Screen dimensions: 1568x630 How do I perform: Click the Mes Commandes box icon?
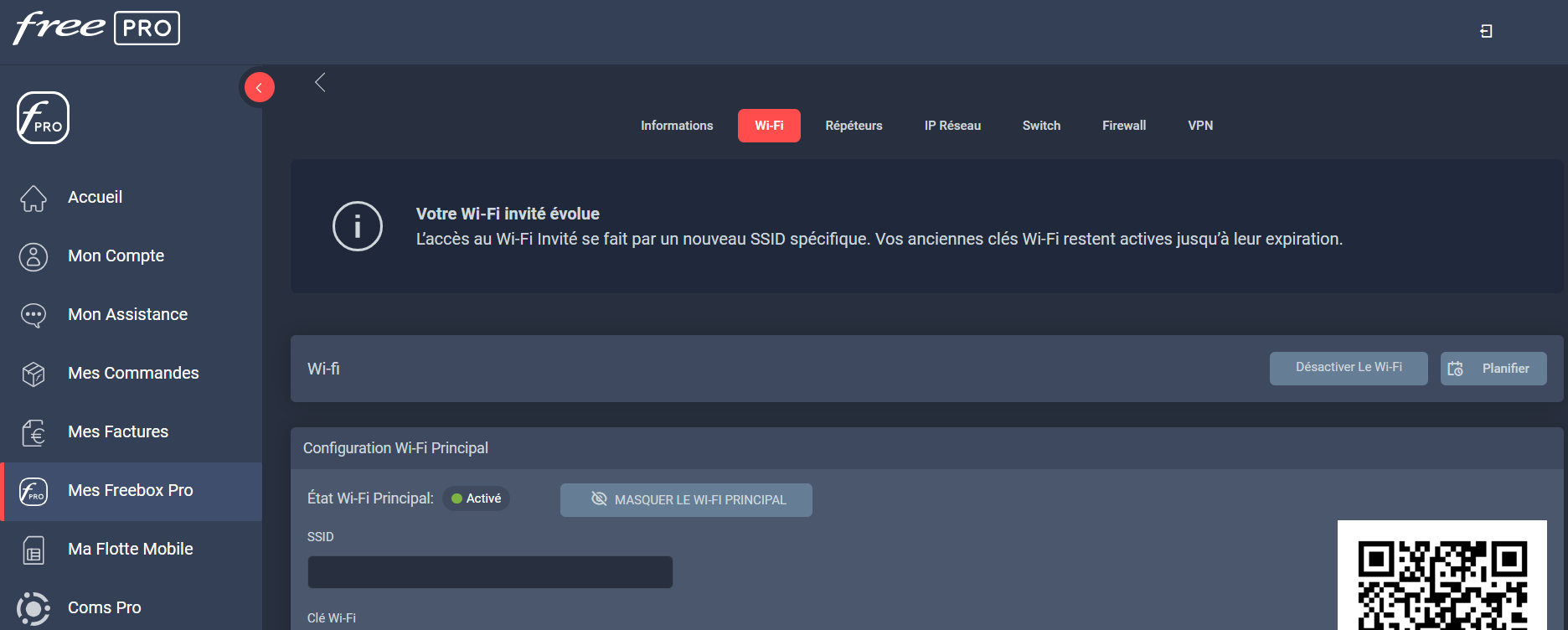[x=34, y=374]
